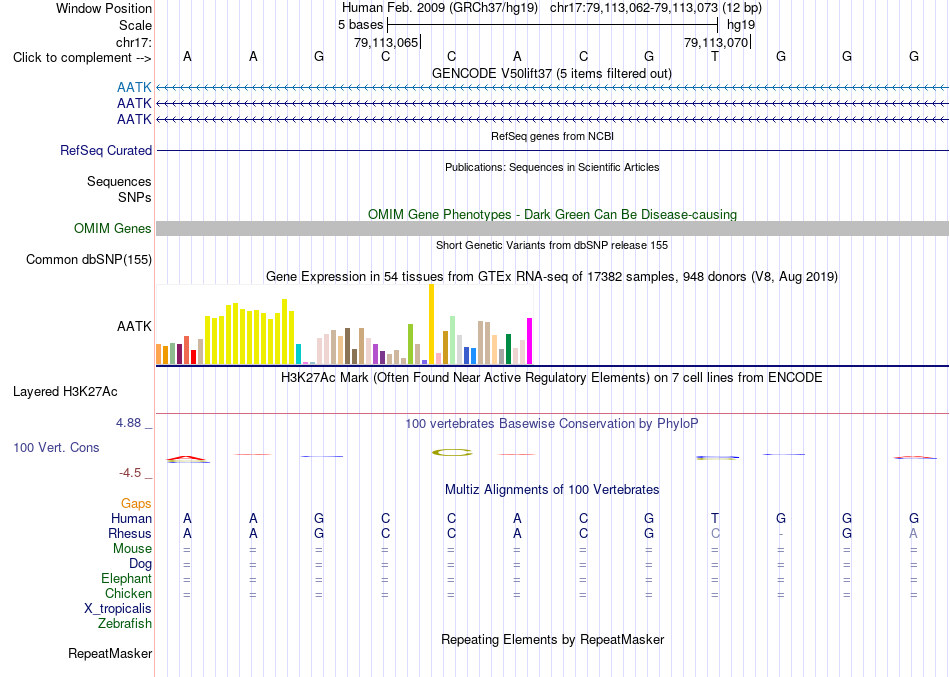
Task: Click the dash gap in the Rhesus row
Action: pyautogui.click(x=781, y=534)
